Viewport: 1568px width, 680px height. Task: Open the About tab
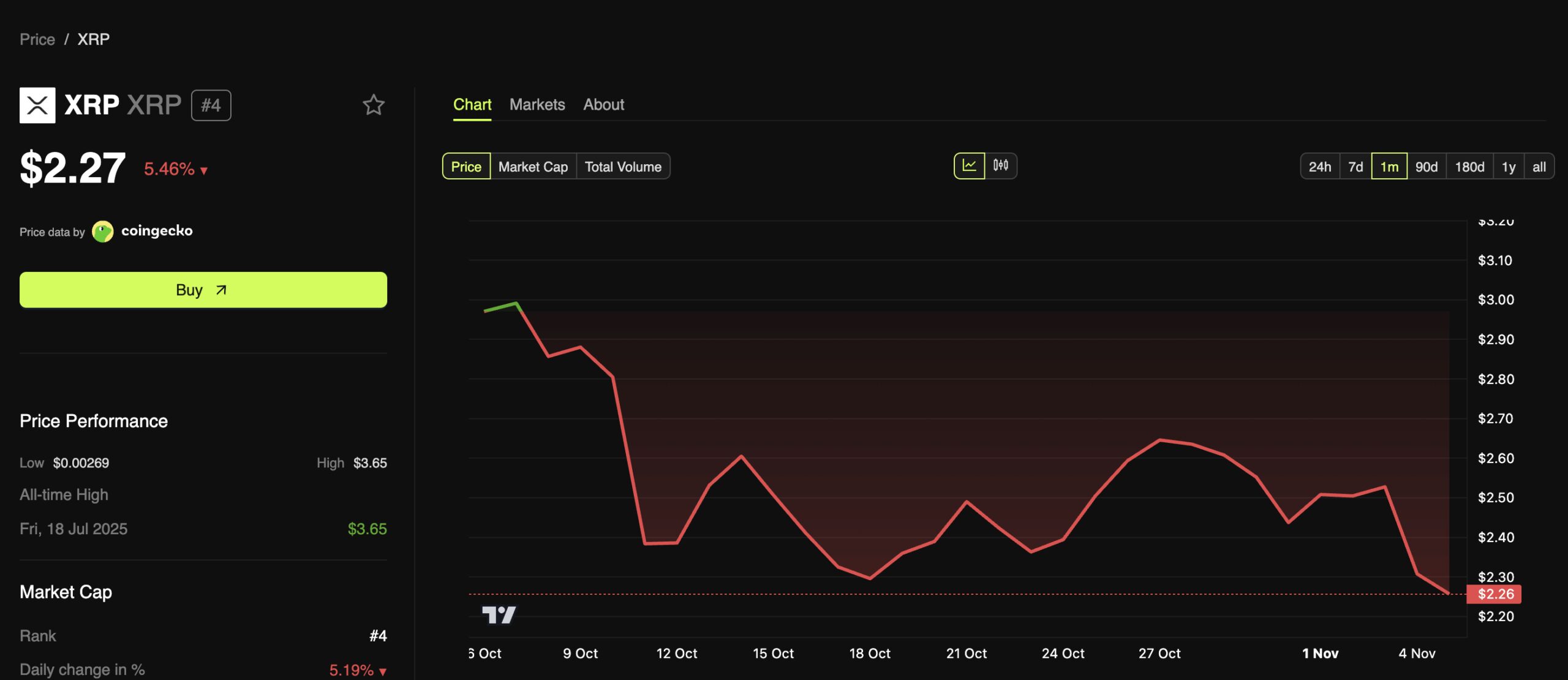pos(603,105)
